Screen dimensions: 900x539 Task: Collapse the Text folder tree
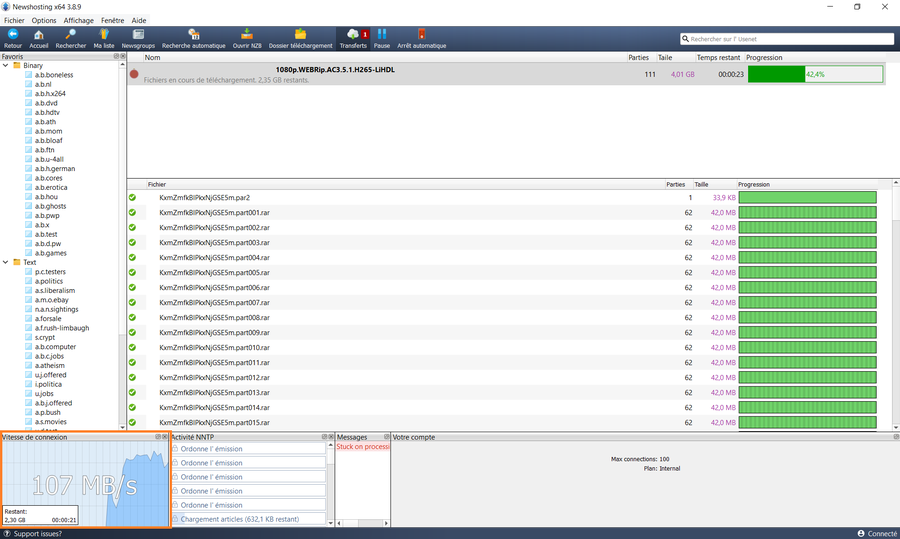[5, 262]
